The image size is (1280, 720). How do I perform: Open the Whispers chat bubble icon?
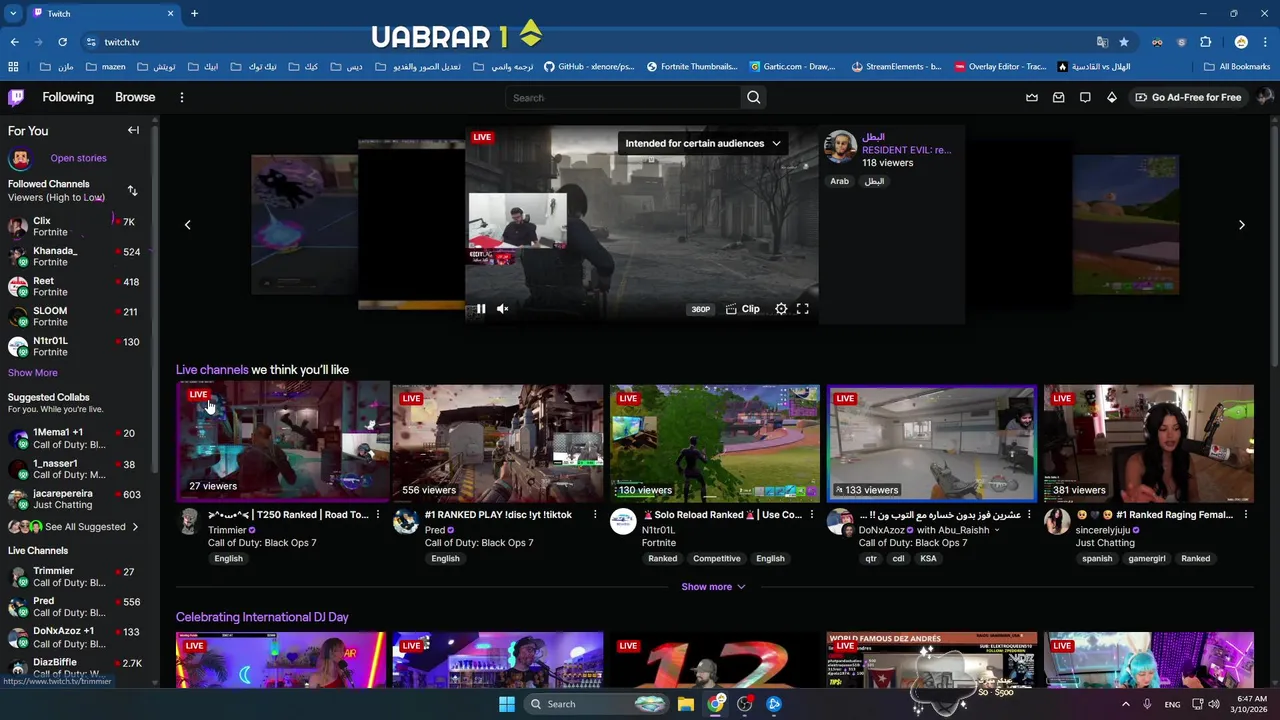(1085, 97)
